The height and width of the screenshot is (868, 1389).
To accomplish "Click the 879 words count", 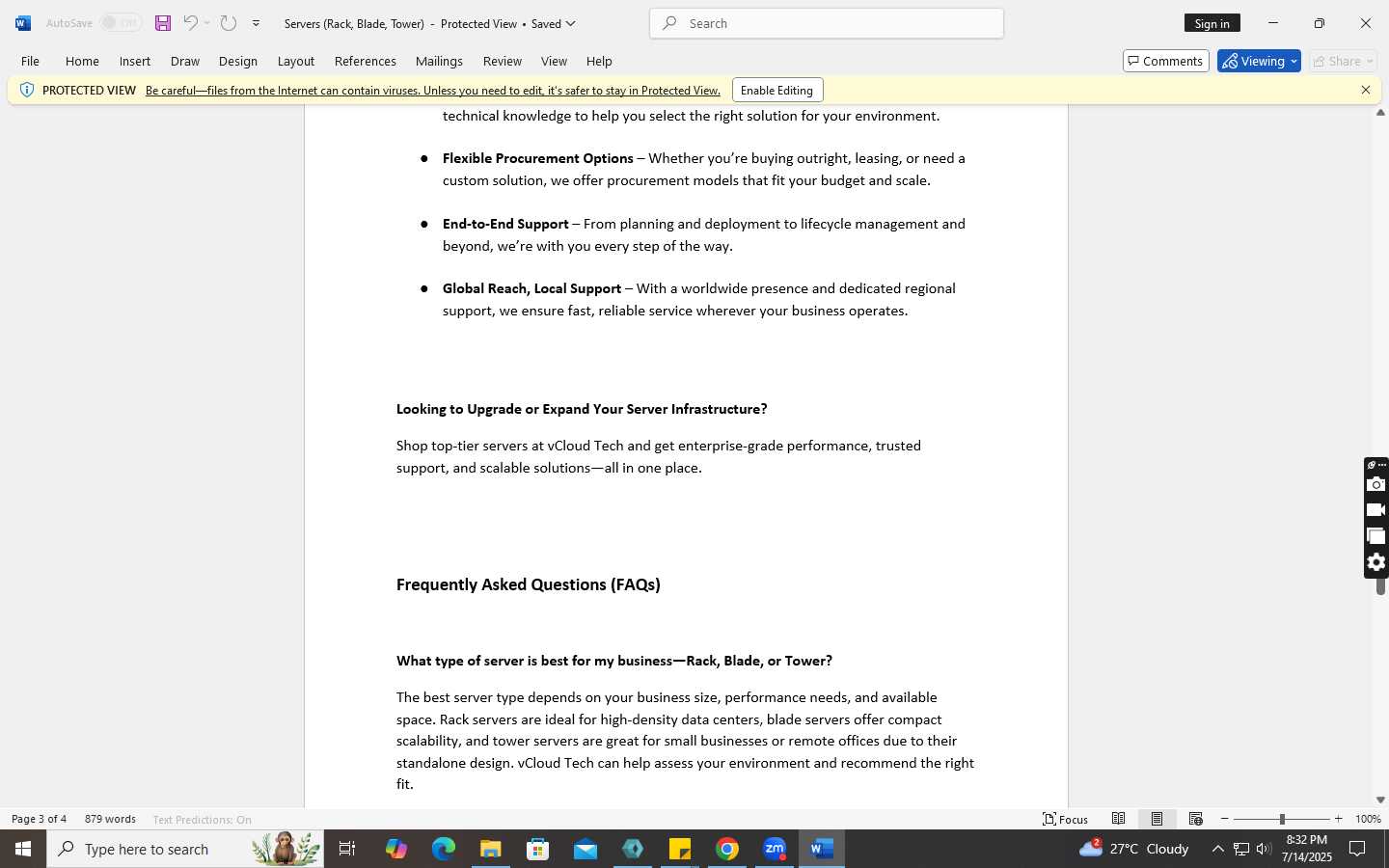I will (110, 819).
